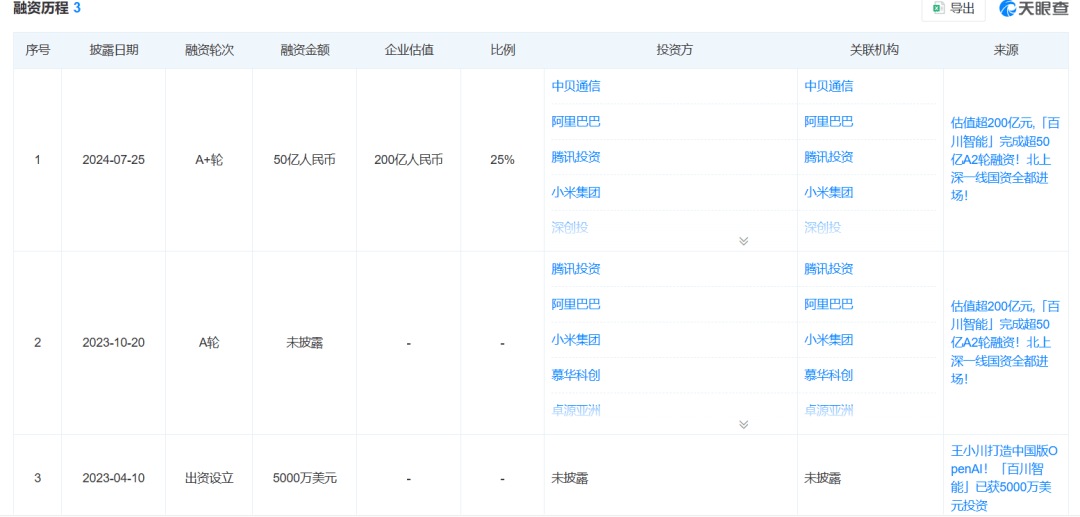Open source article in the 2023-10-20 row
Screen dimensions: 1080x517
tap(1005, 342)
